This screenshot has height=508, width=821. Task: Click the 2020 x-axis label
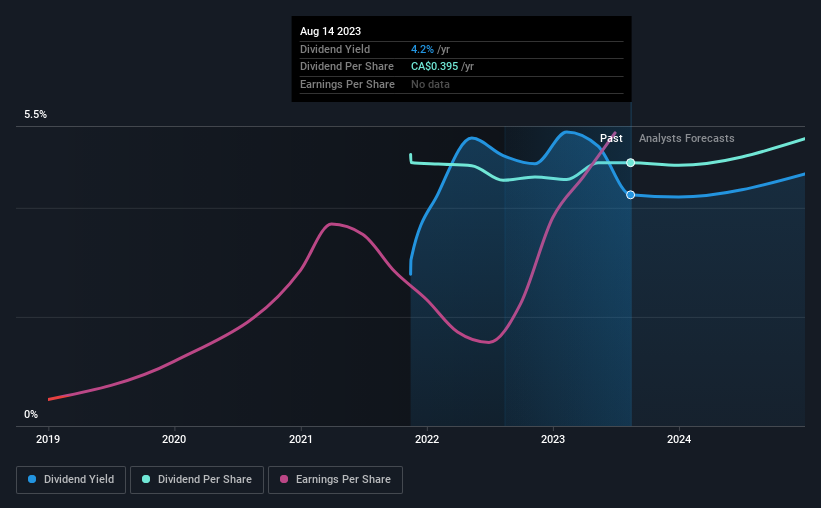174,439
